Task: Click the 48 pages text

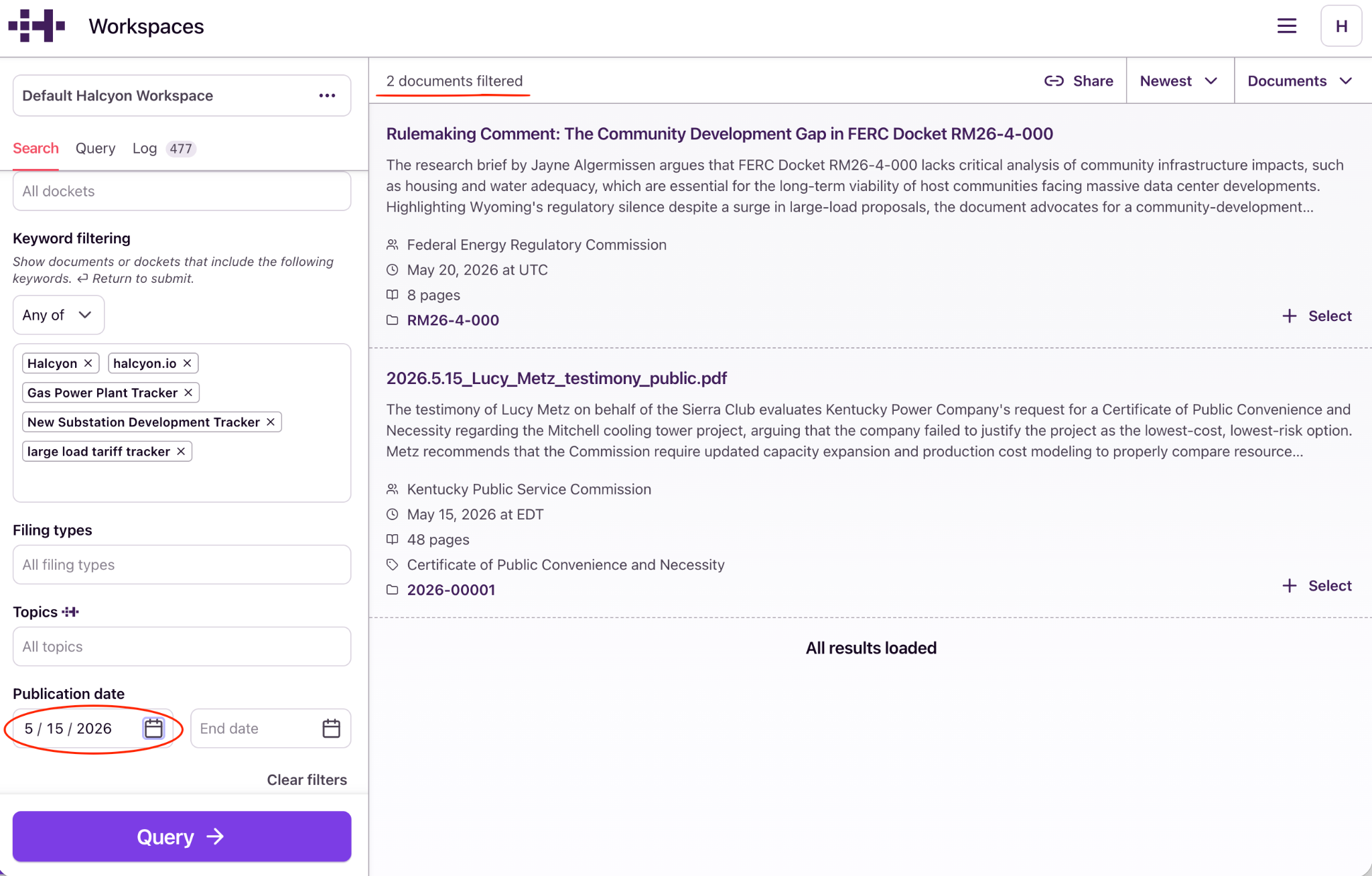Action: 438,540
